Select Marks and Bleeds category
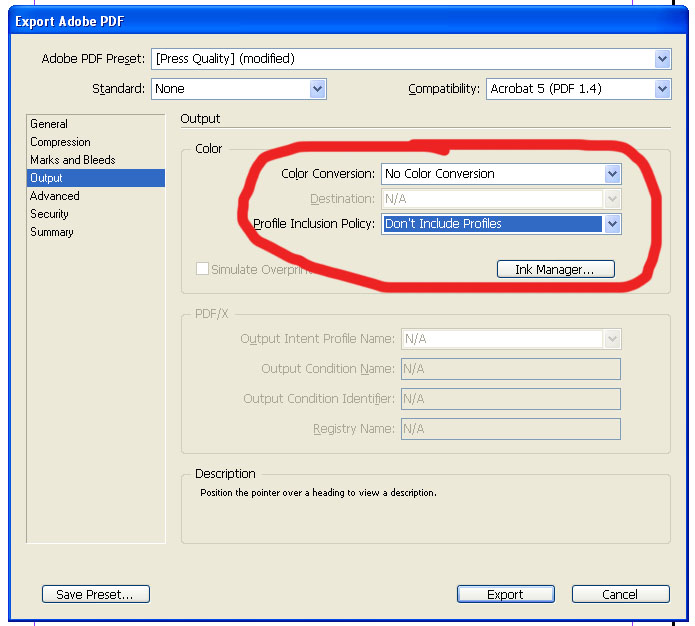Screen dimensions: 695x626 tap(96, 160)
